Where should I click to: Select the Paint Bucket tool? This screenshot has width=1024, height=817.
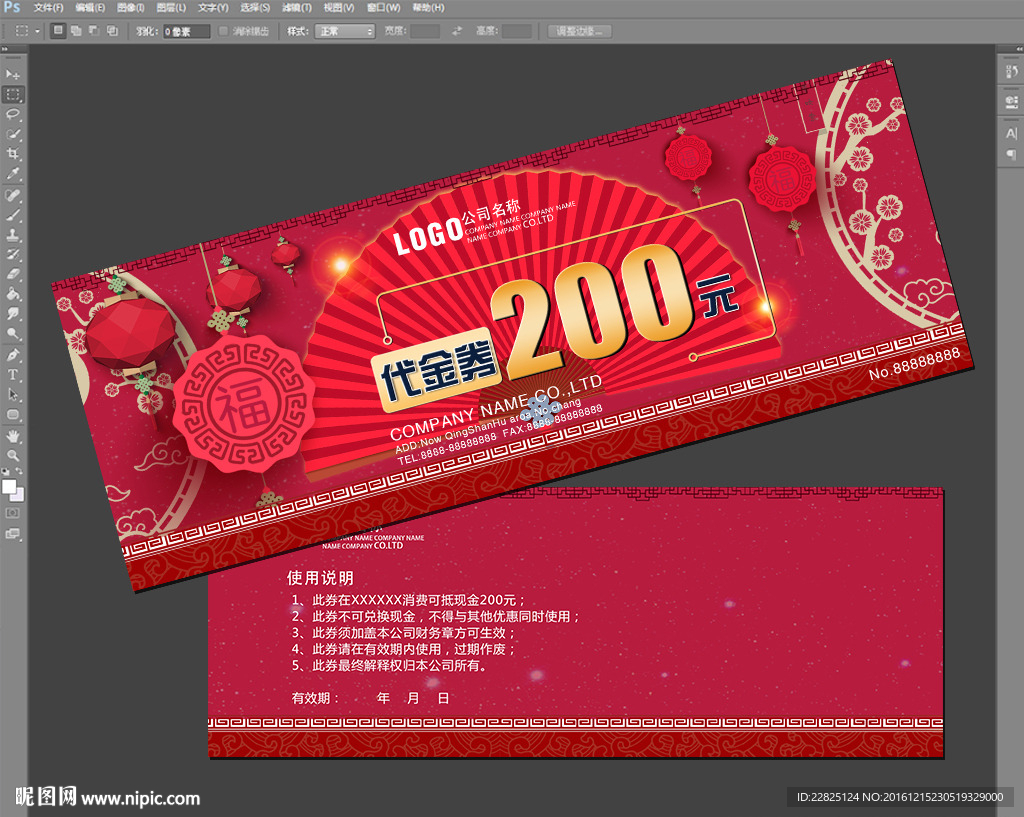click(12, 294)
